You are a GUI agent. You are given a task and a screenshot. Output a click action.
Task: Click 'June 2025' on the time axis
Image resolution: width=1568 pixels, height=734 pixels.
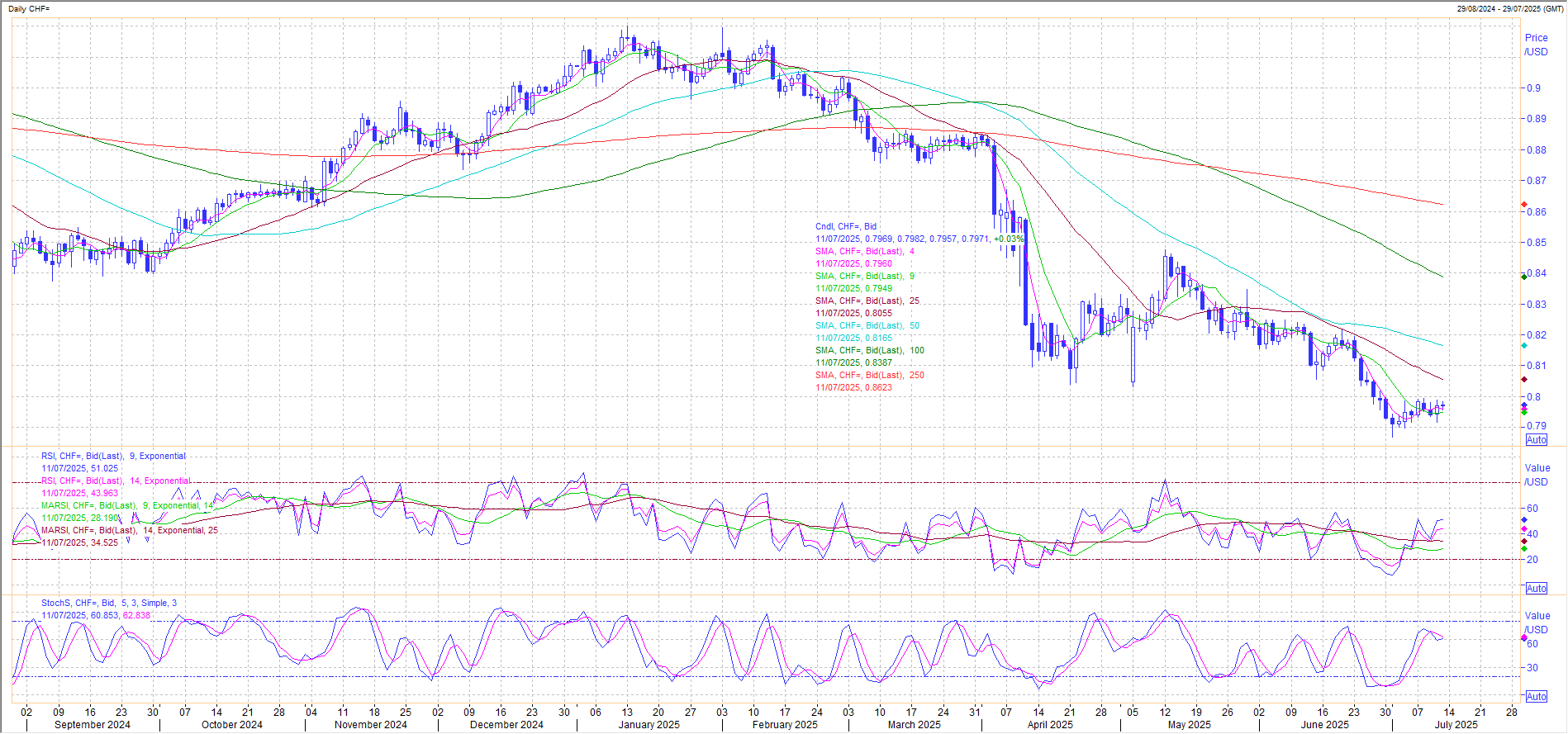(x=1325, y=725)
